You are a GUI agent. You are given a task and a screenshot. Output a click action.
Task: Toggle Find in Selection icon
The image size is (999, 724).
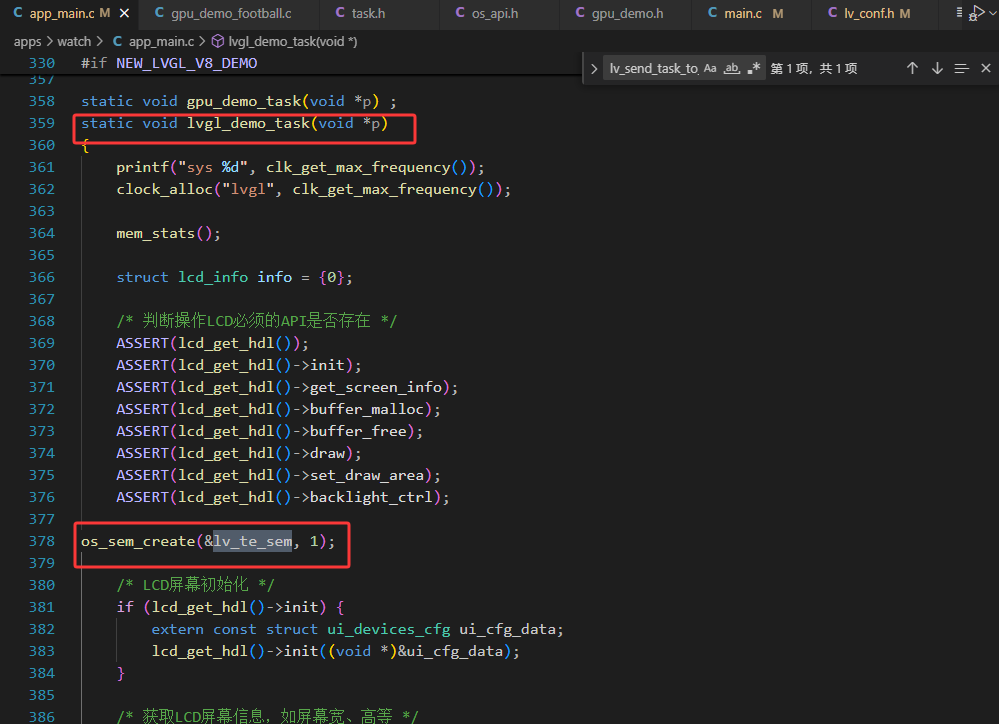(961, 68)
